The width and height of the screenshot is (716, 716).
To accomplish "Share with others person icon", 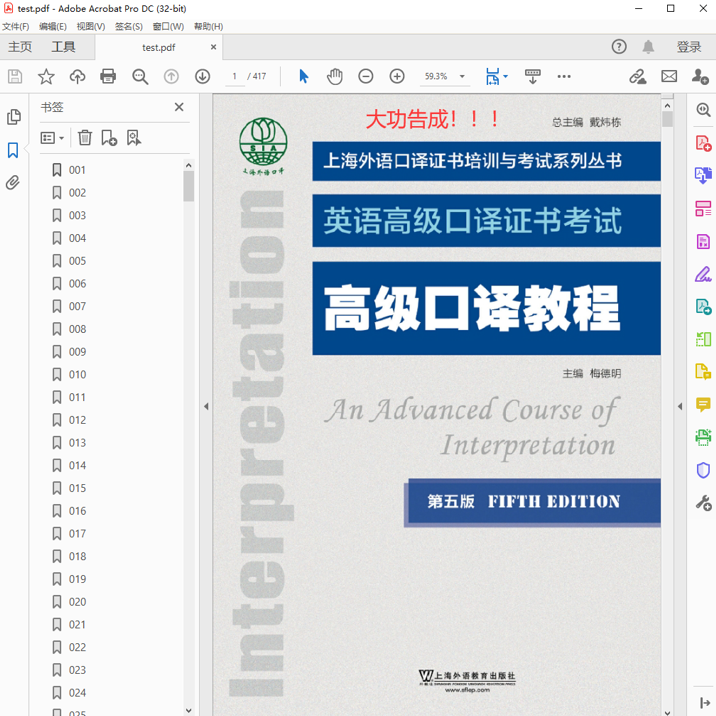I will pyautogui.click(x=700, y=76).
